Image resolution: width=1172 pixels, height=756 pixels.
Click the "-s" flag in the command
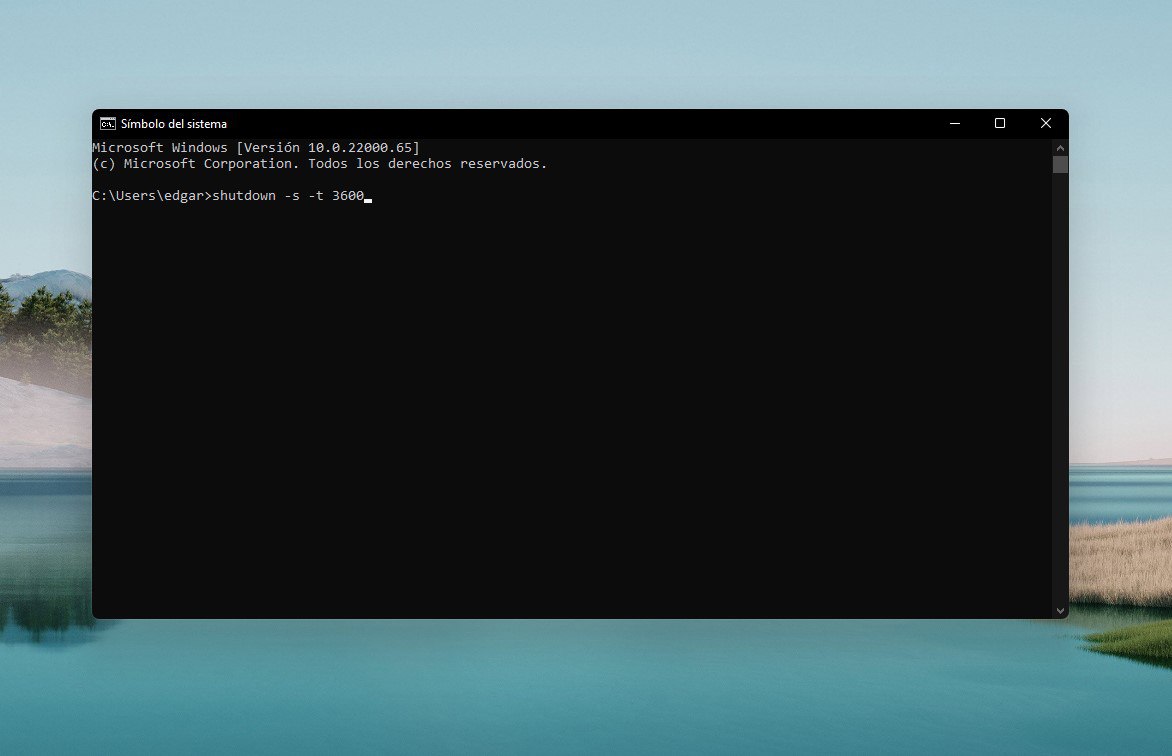point(291,195)
